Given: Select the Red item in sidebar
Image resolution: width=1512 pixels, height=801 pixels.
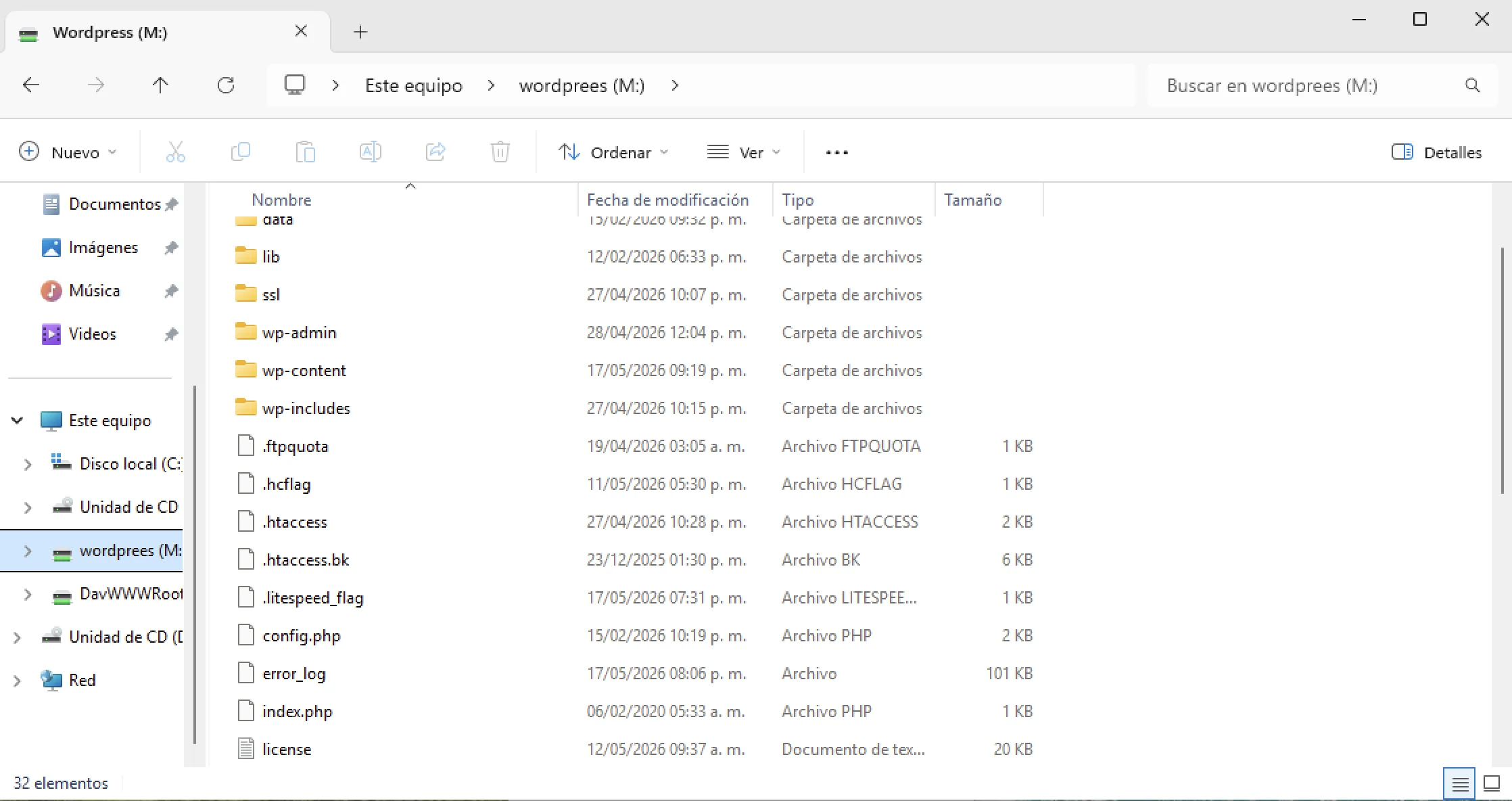Looking at the screenshot, I should pyautogui.click(x=68, y=681).
